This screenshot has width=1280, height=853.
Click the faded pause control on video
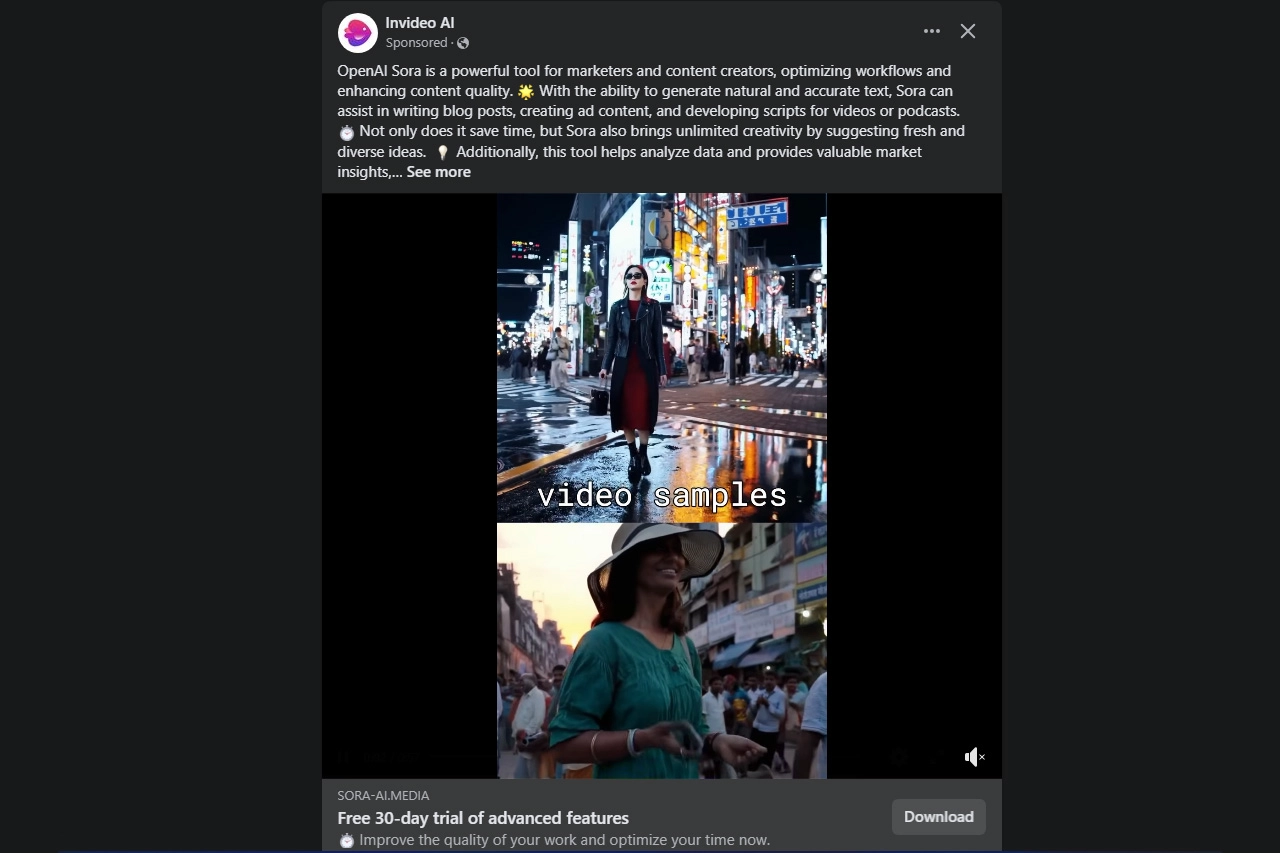[343, 758]
